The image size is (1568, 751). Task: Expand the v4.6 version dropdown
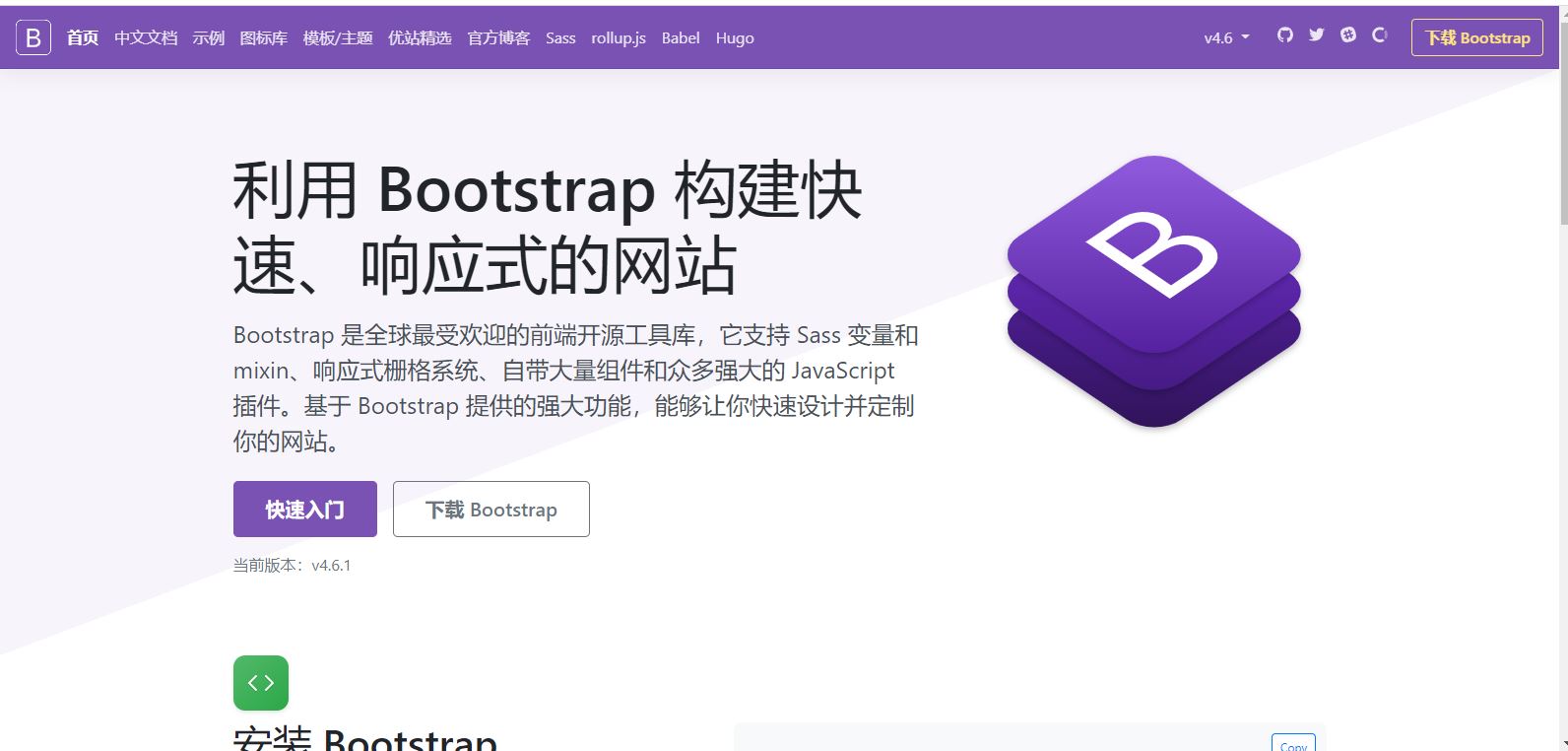coord(1226,37)
